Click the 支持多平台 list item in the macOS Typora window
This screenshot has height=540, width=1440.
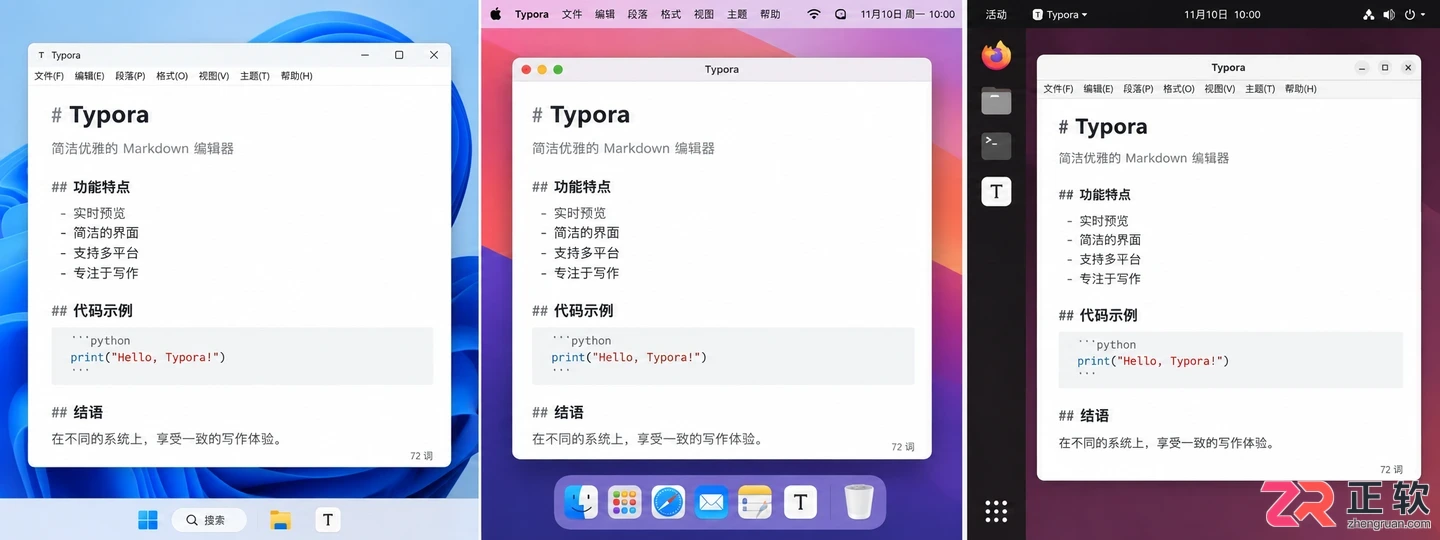(x=587, y=253)
